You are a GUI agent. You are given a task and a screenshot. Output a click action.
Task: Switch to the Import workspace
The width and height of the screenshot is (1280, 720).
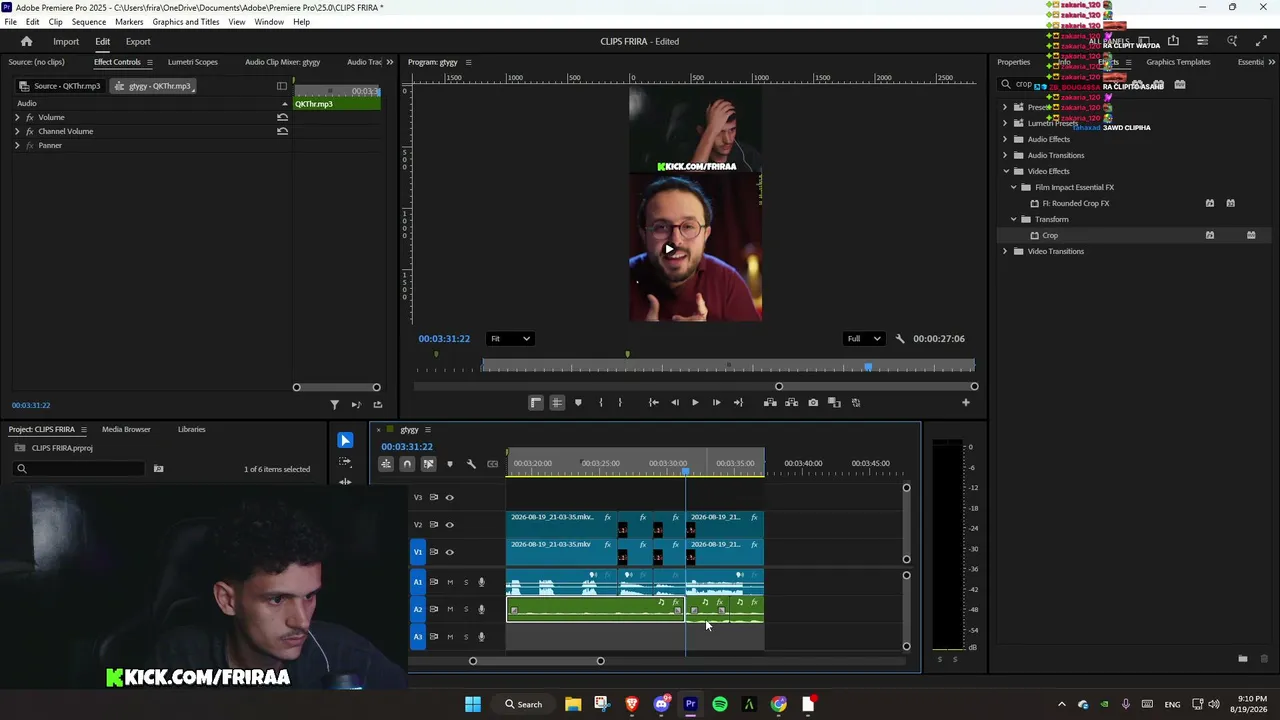[x=66, y=41]
